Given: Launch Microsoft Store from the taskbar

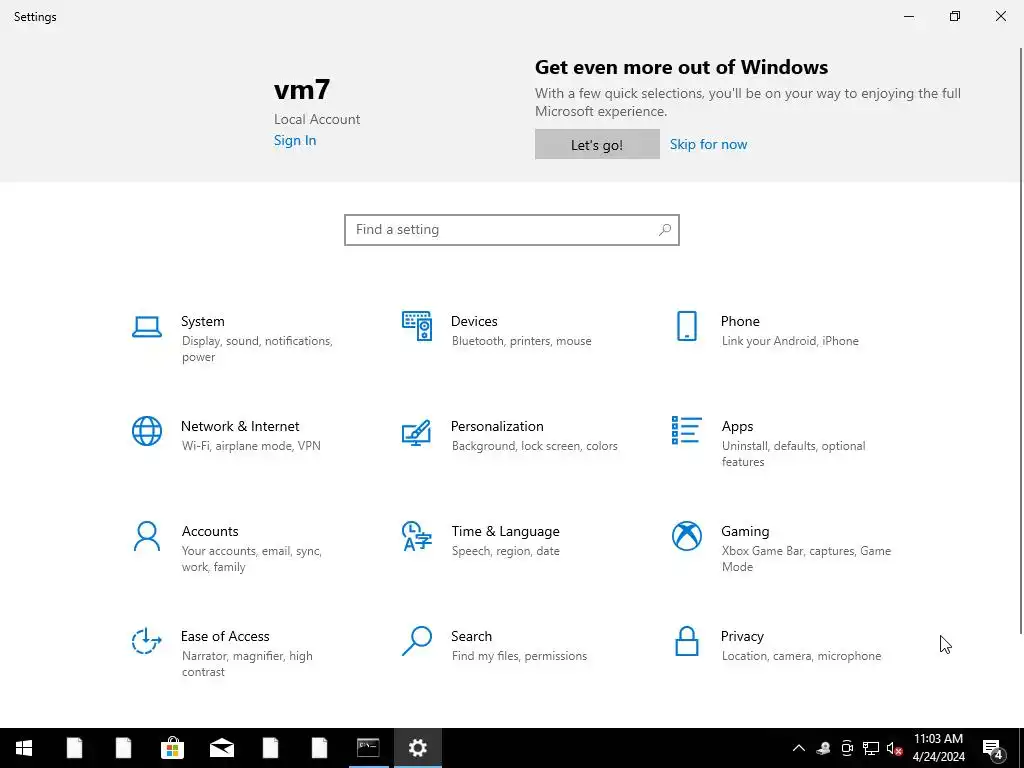Looking at the screenshot, I should [172, 748].
